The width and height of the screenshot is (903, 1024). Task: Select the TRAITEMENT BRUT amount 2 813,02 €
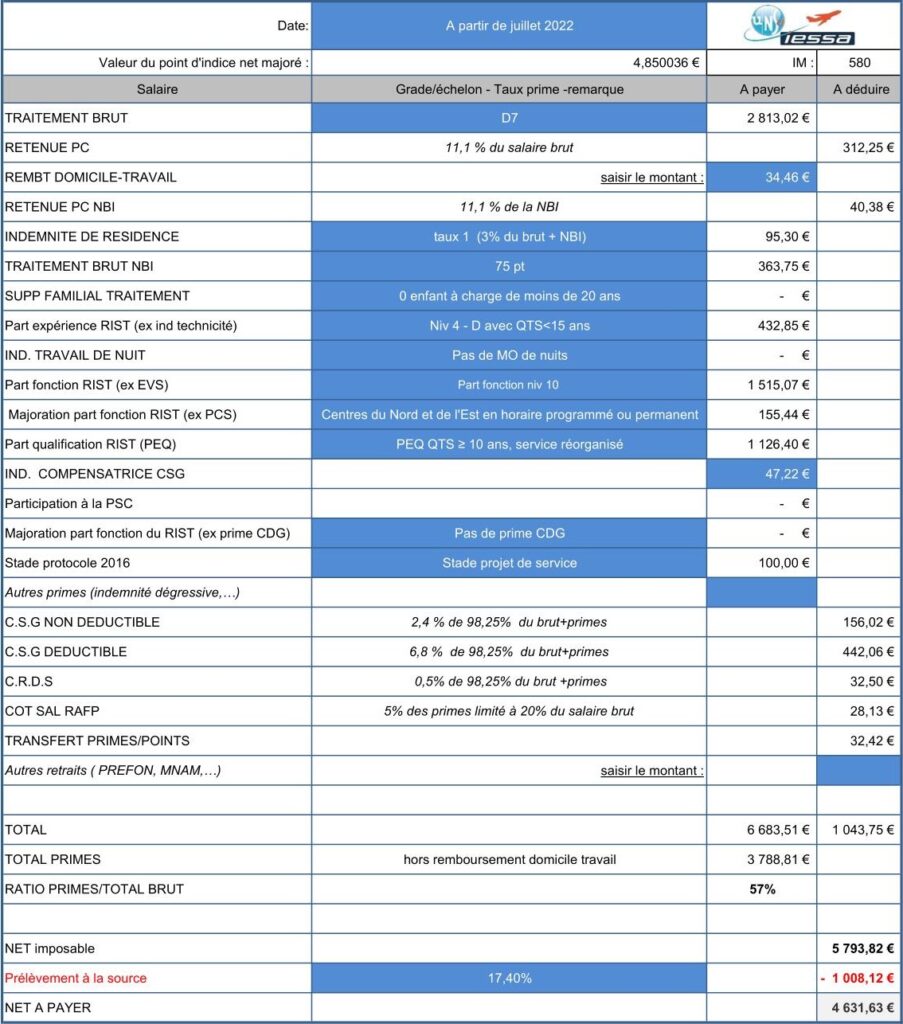click(778, 118)
